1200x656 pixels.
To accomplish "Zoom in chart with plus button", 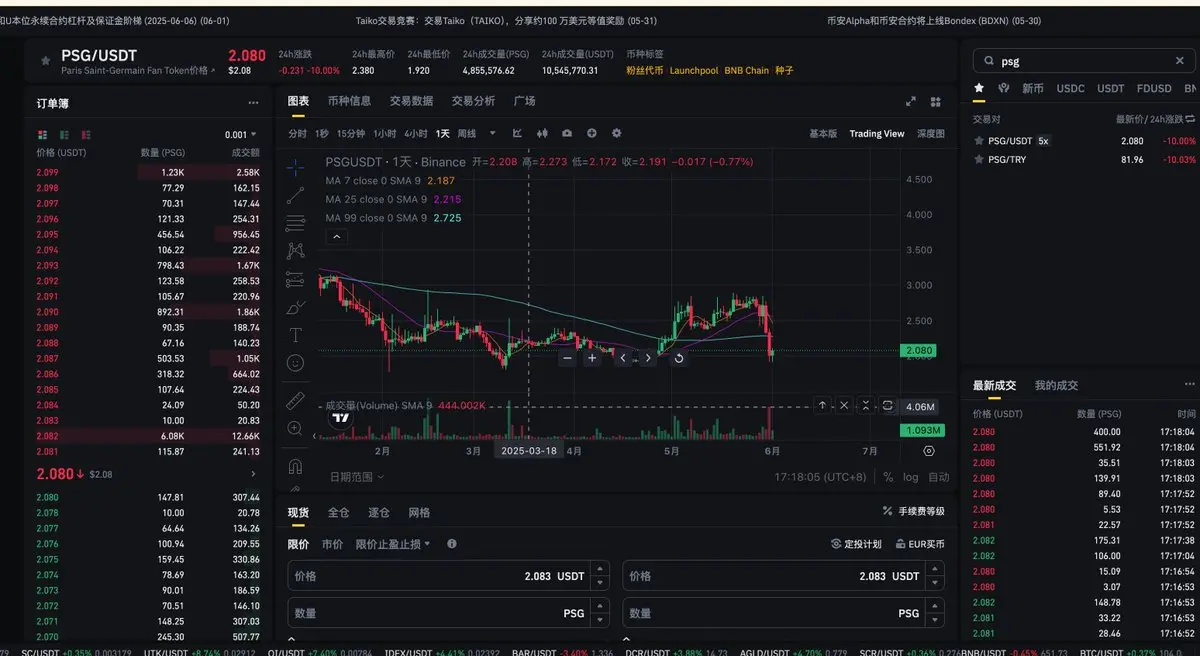I will (x=593, y=358).
